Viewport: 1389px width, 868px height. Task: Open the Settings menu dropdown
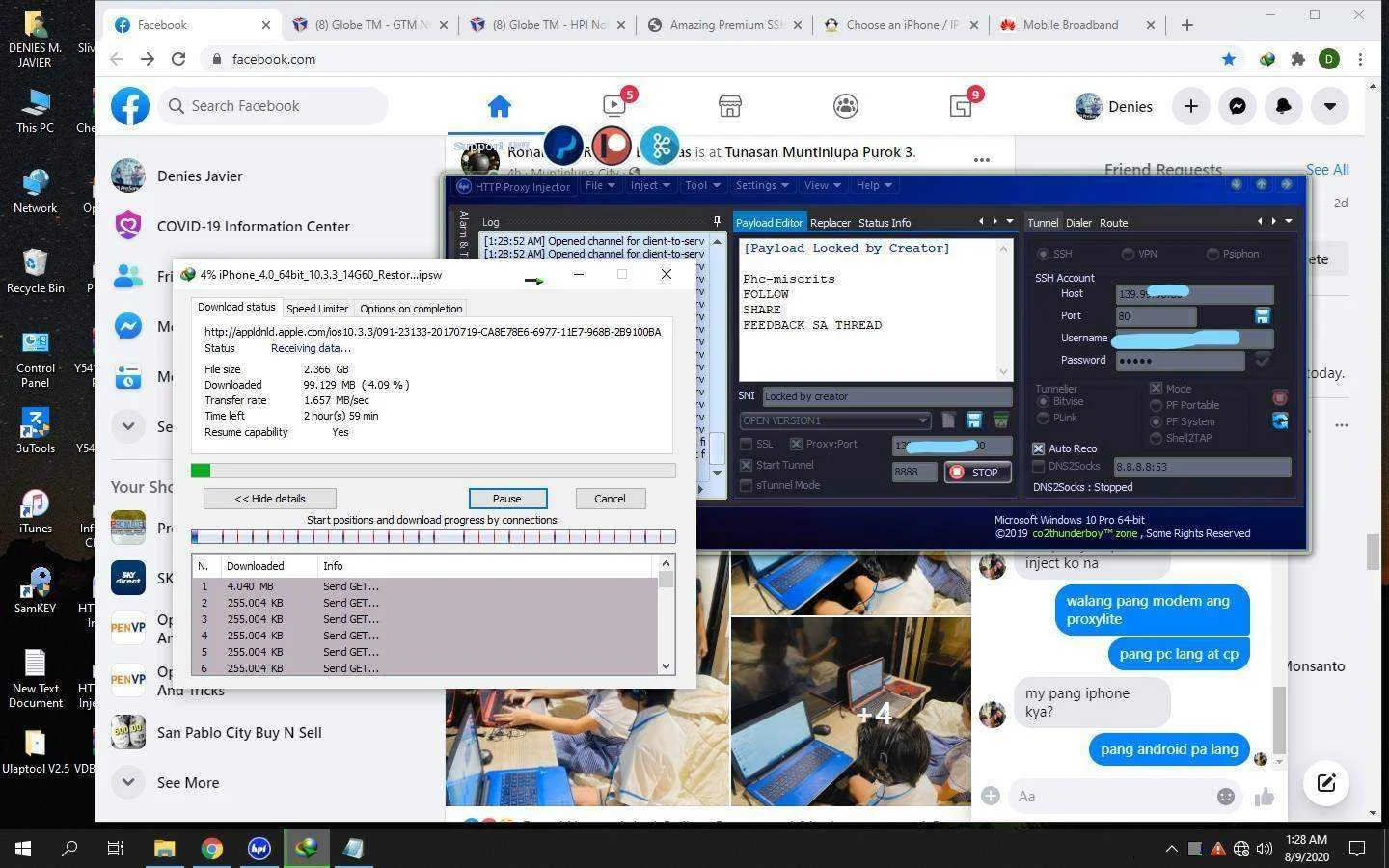(x=762, y=185)
